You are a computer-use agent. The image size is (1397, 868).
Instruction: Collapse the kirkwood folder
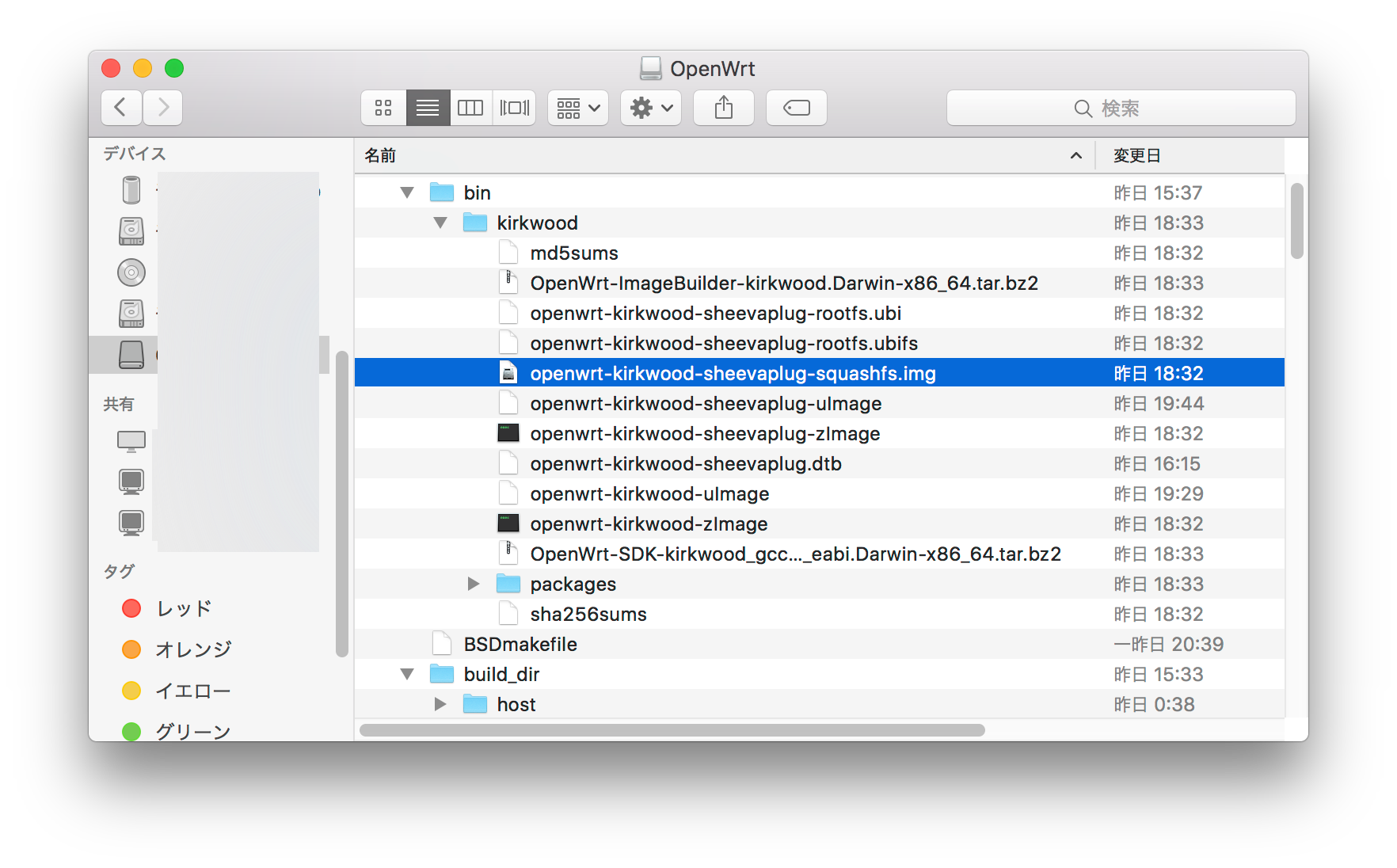(x=440, y=223)
